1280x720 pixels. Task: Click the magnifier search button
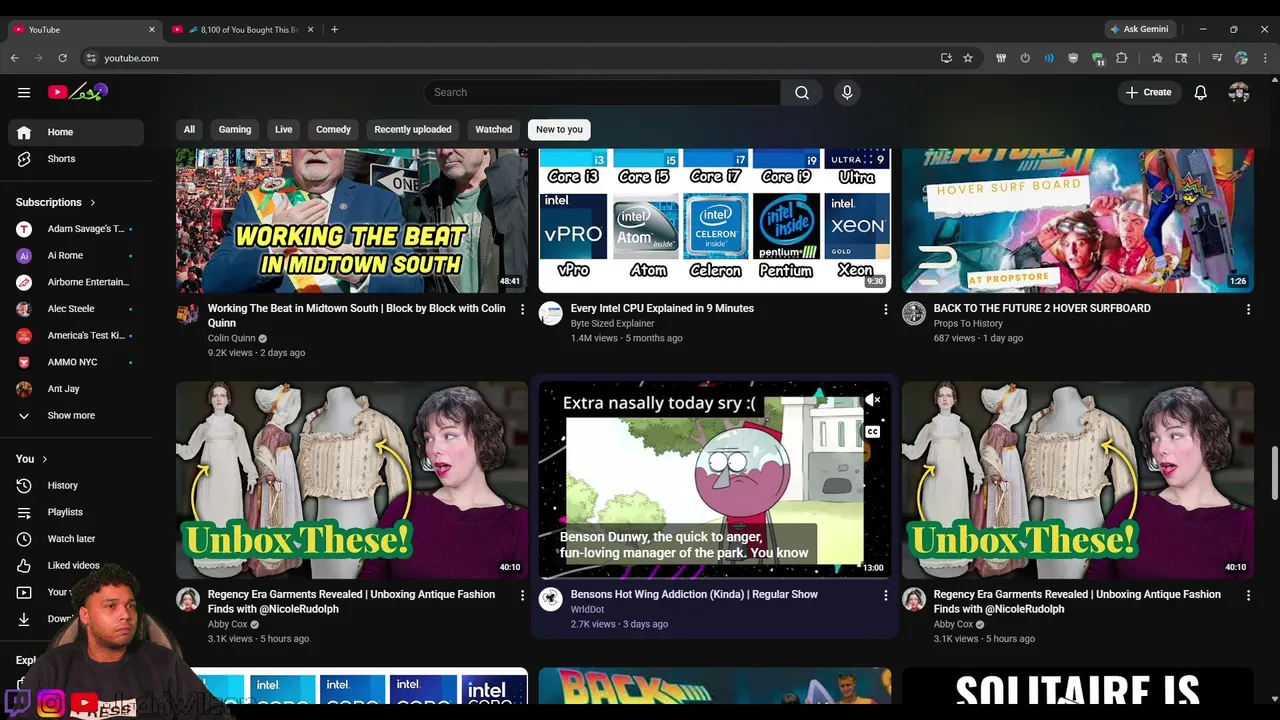802,92
